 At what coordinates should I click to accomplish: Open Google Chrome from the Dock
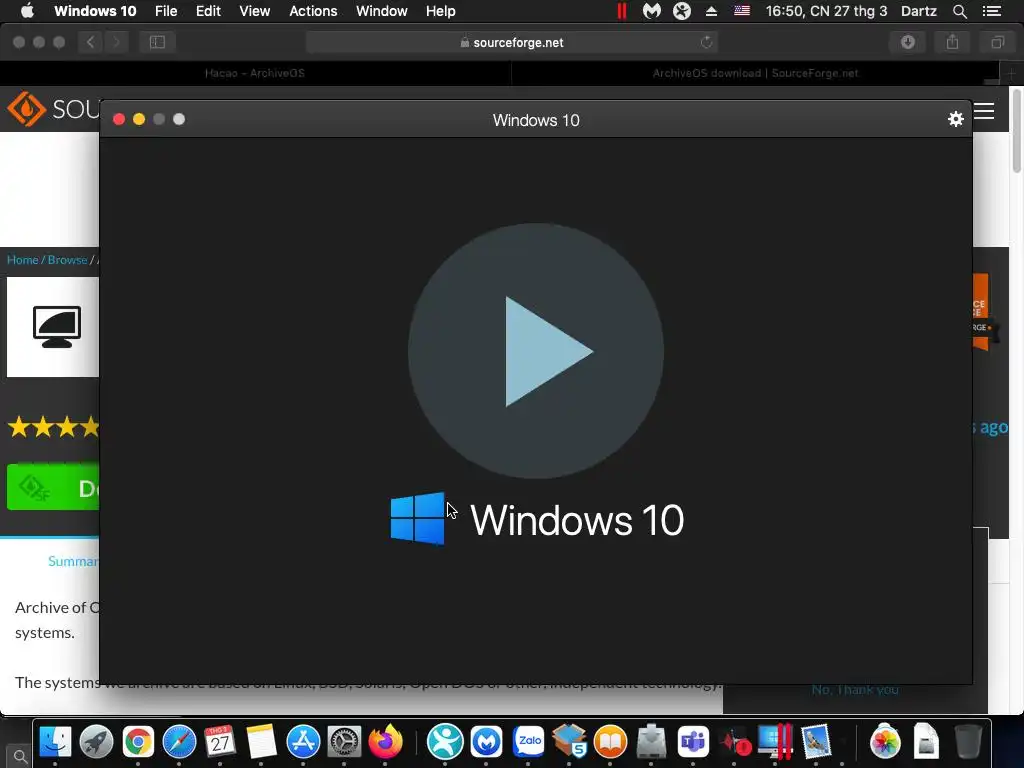(x=138, y=742)
